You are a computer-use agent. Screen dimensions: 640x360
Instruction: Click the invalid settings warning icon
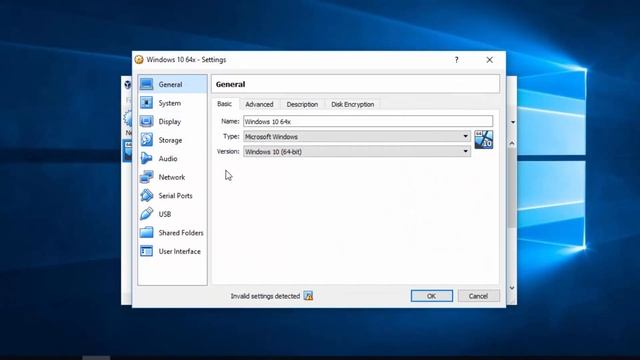click(309, 296)
